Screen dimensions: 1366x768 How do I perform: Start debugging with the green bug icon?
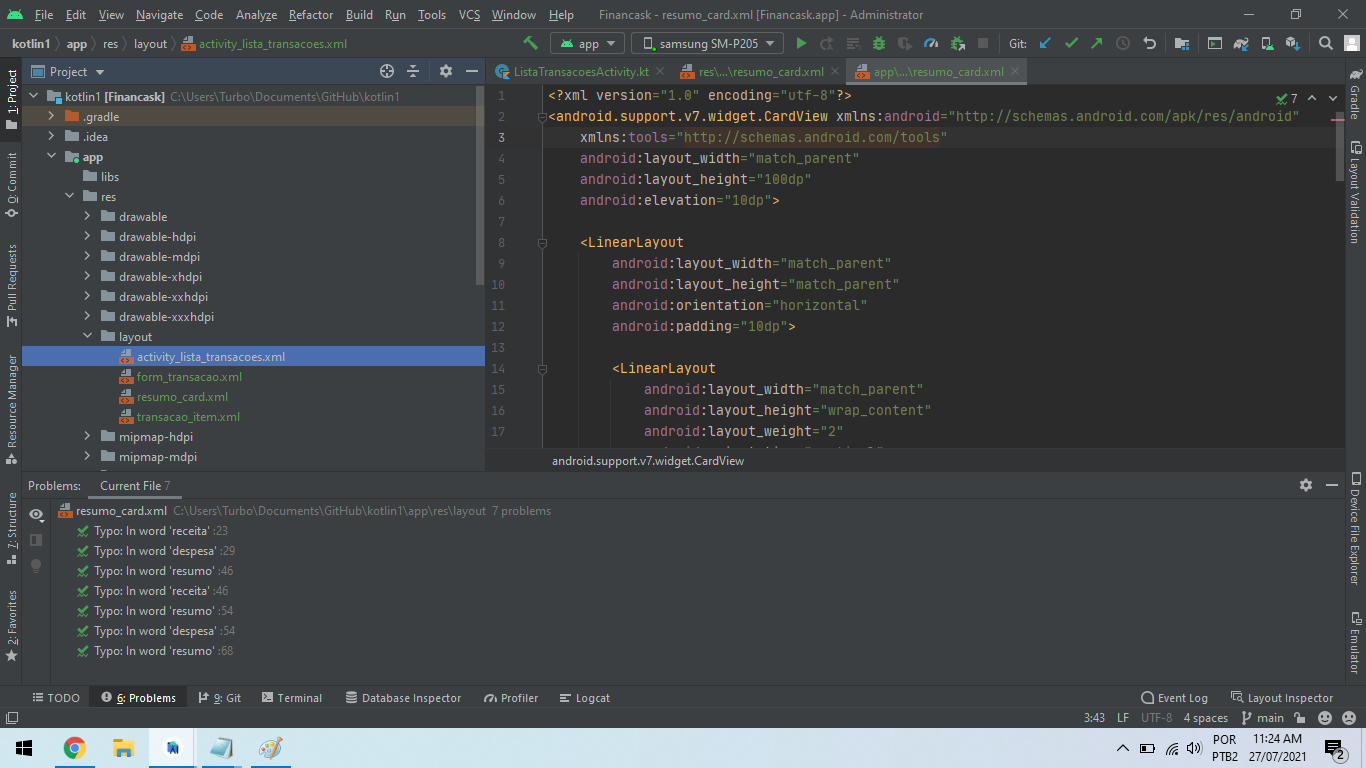point(879,43)
